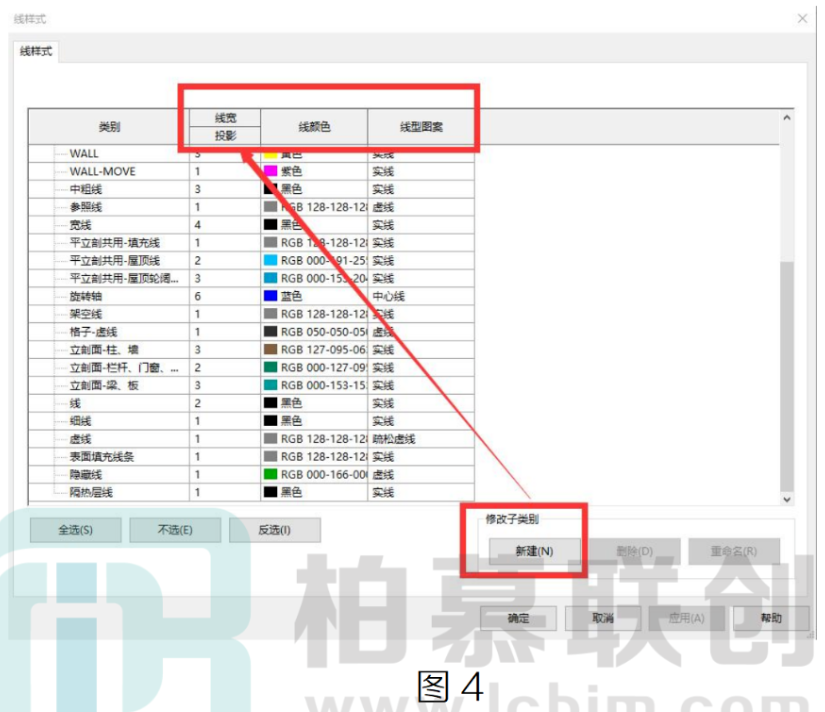Click the 线颜色 column header
The height and width of the screenshot is (712, 825).
click(x=314, y=127)
